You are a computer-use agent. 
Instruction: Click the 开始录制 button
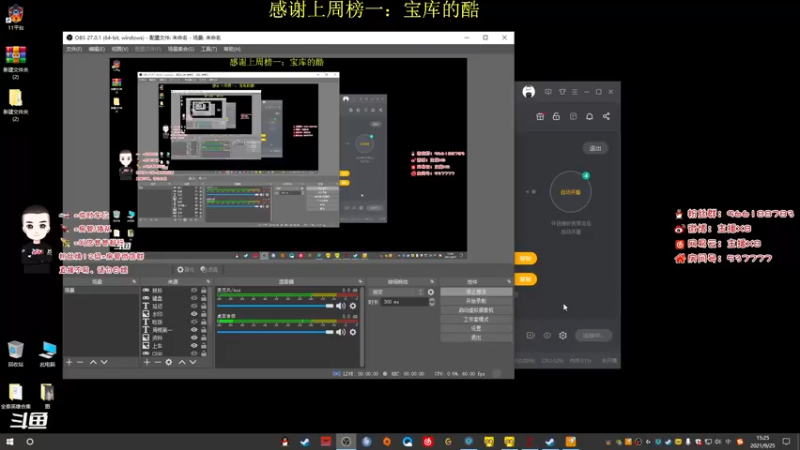point(476,301)
